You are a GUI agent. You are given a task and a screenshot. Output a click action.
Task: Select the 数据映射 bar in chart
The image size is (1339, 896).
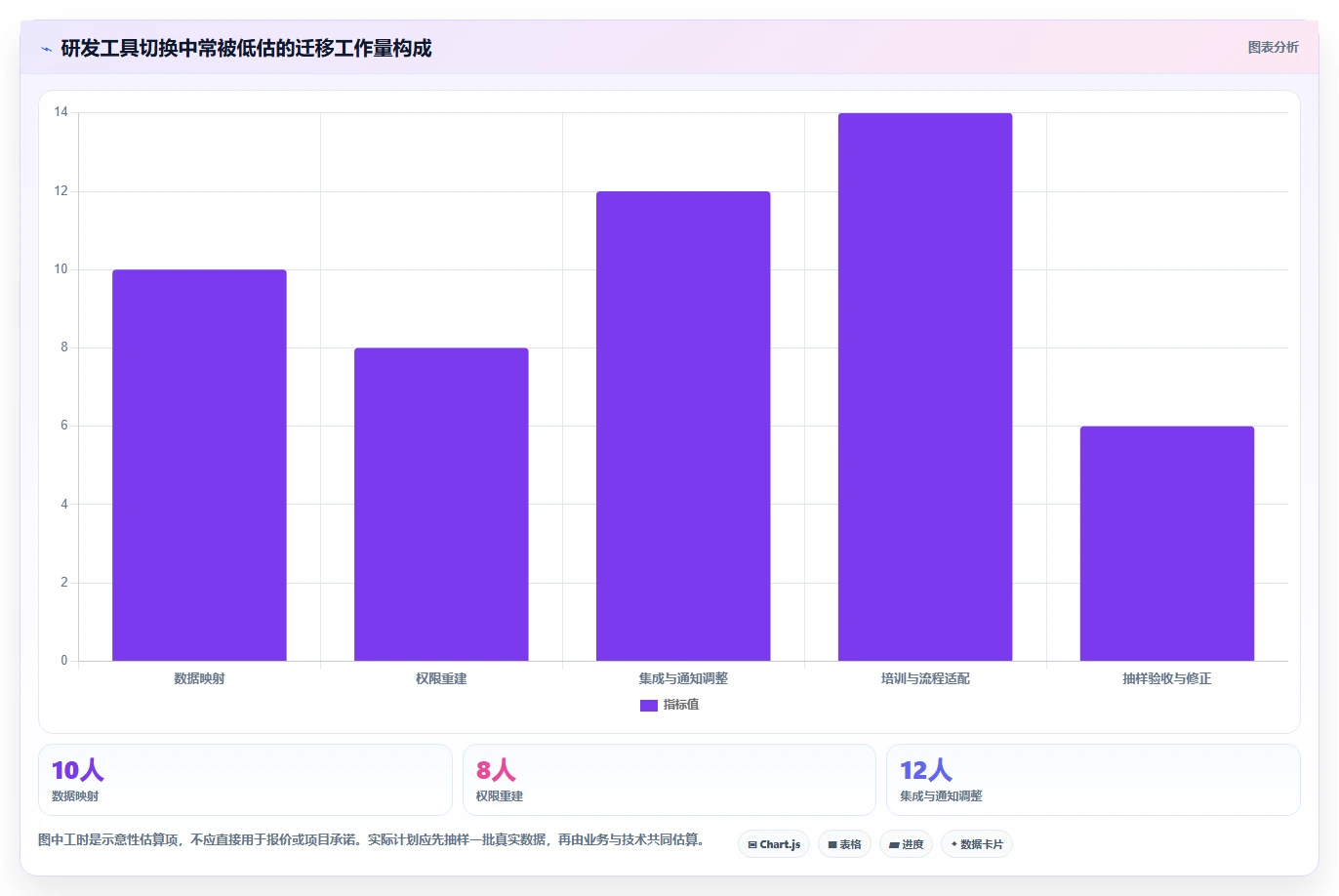[199, 465]
